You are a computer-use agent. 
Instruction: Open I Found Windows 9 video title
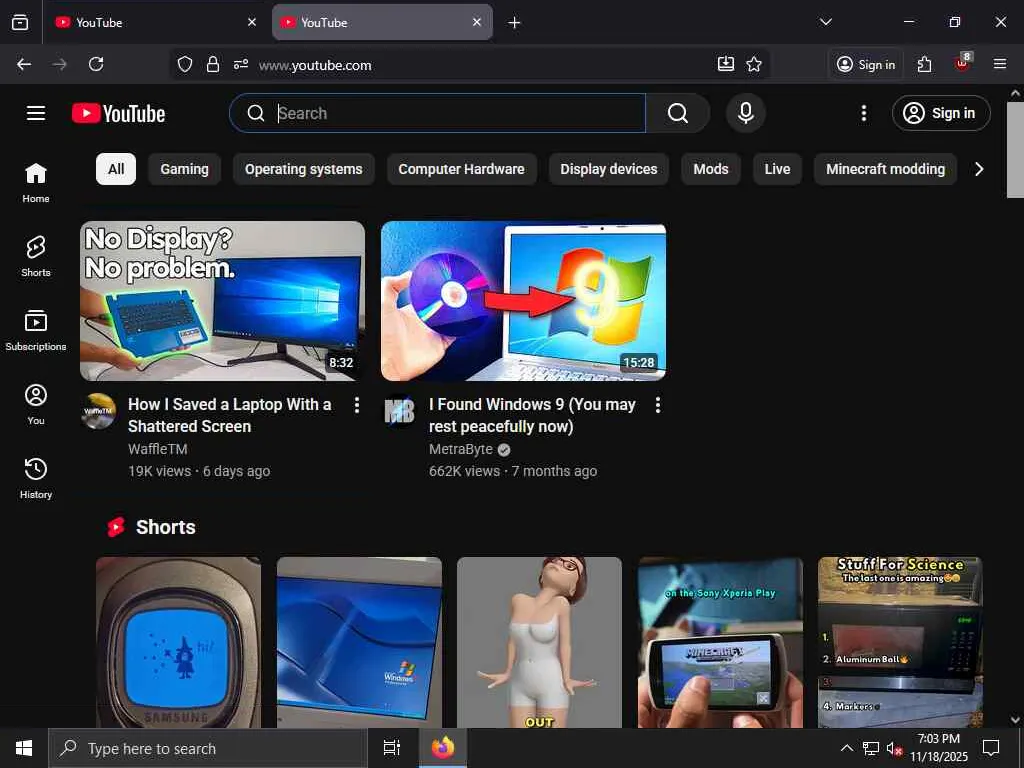pyautogui.click(x=532, y=415)
